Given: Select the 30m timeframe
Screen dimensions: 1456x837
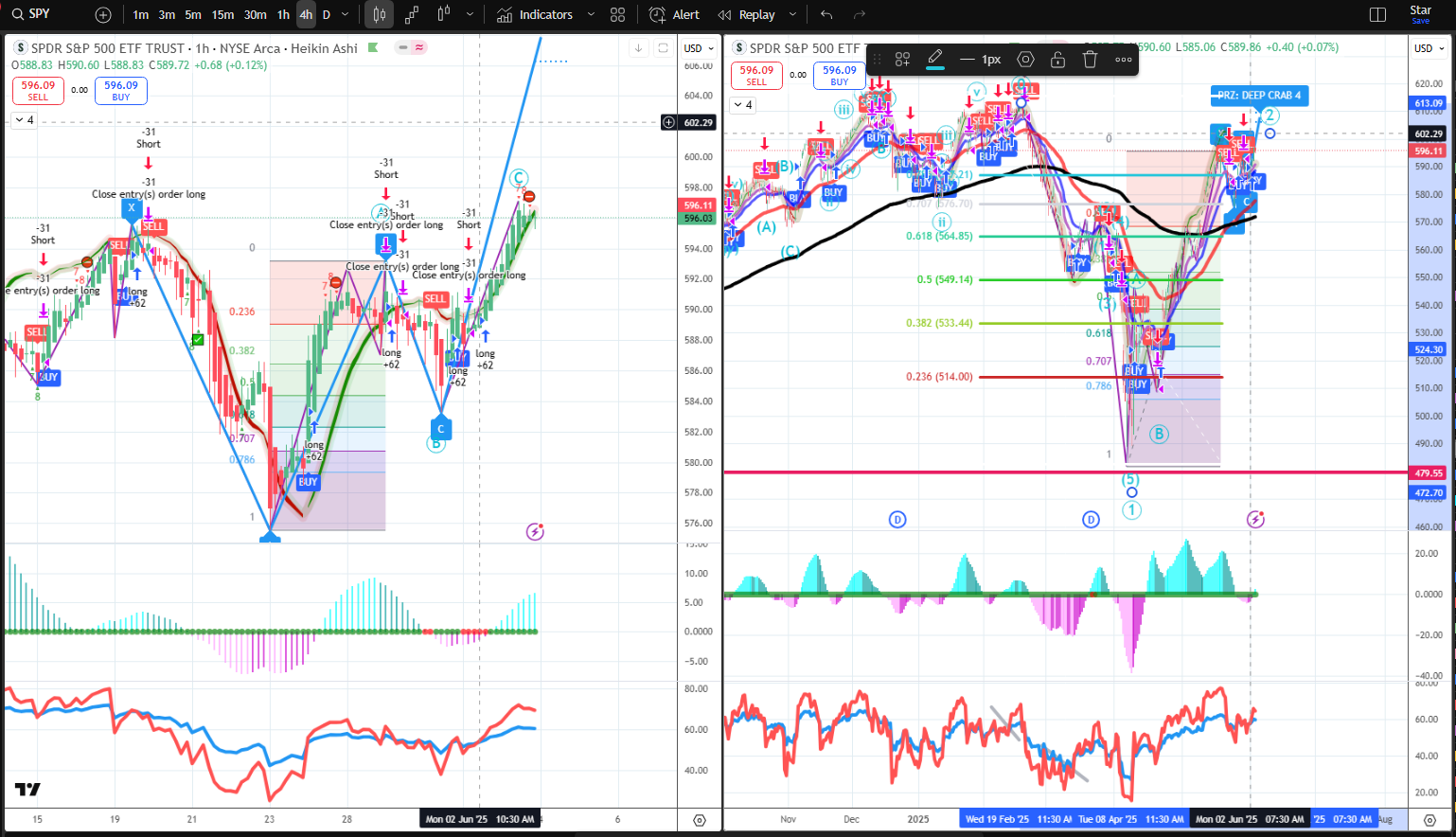Looking at the screenshot, I should [255, 15].
